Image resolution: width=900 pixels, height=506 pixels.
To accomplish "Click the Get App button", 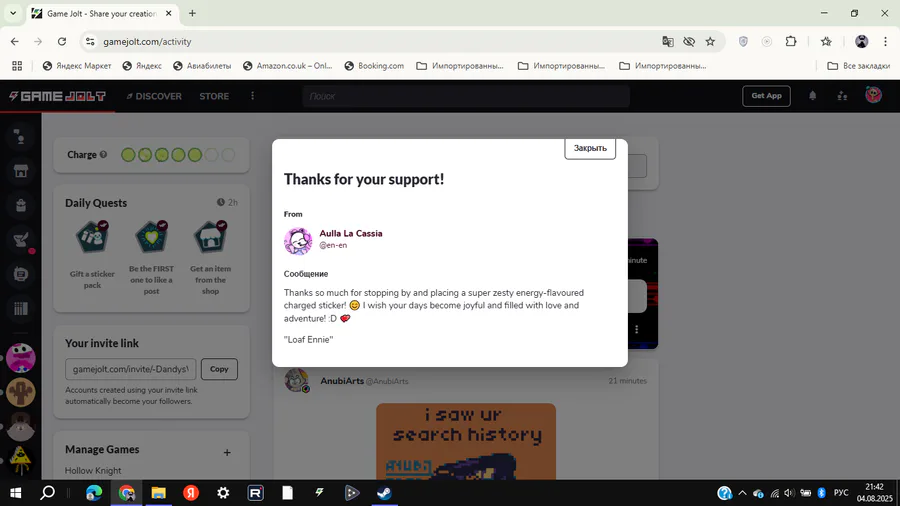I will pos(766,96).
